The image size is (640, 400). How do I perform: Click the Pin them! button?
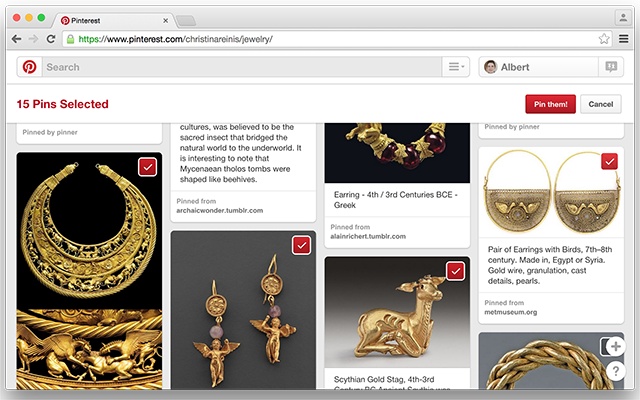[x=551, y=104]
